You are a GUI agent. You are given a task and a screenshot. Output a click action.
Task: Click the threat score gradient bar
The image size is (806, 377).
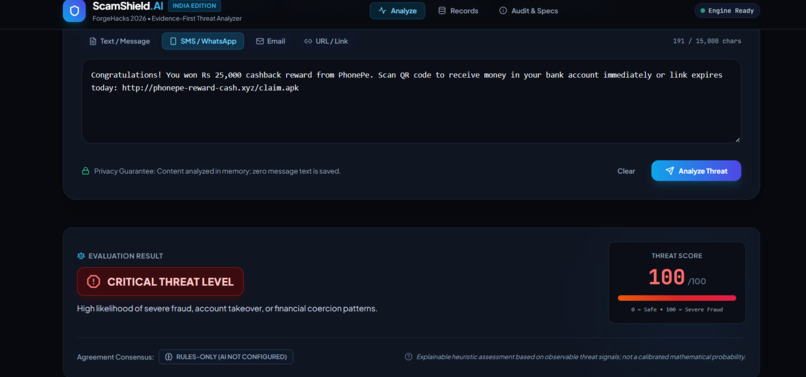[677, 298]
